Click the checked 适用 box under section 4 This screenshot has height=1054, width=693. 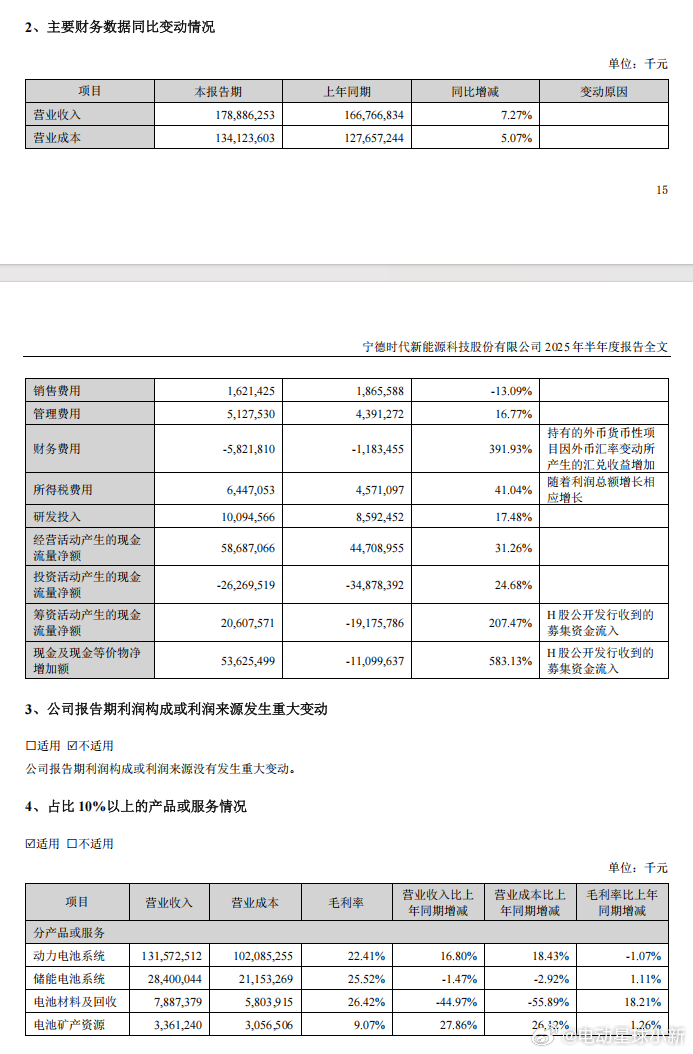click(x=30, y=844)
